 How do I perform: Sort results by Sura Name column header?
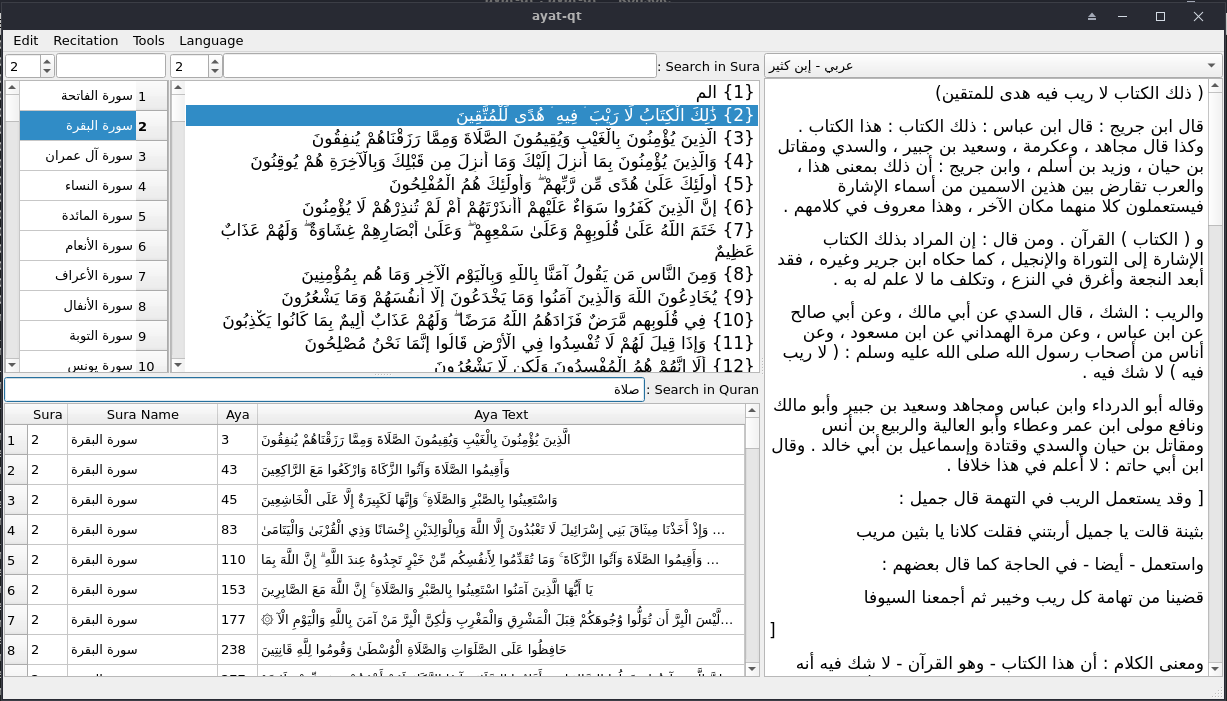click(x=142, y=414)
